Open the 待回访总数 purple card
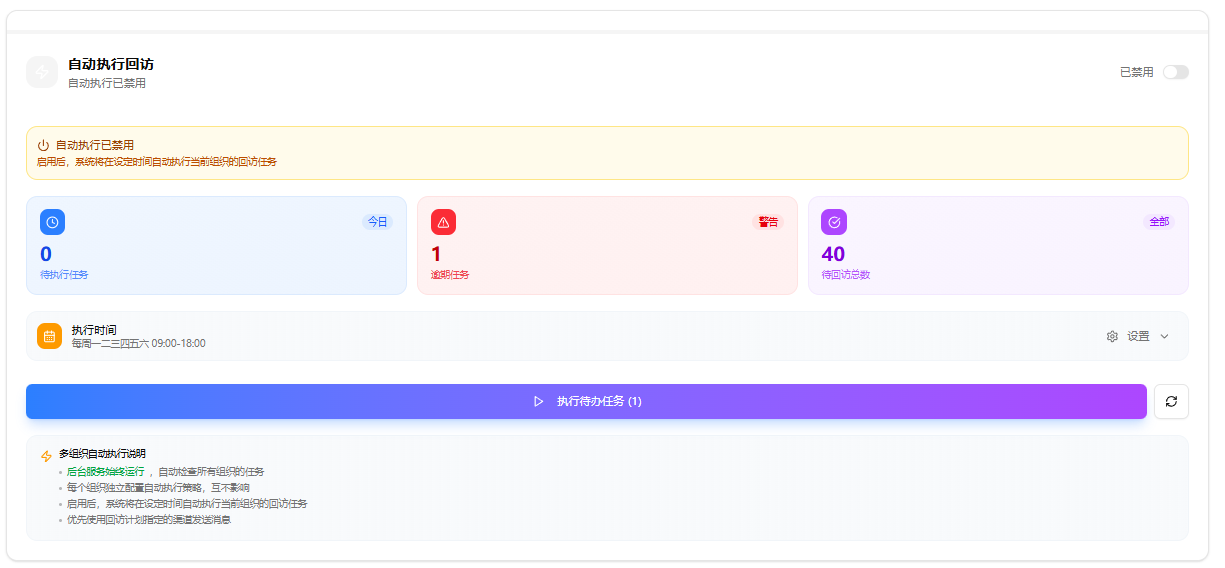Image resolution: width=1225 pixels, height=568 pixels. coord(998,246)
